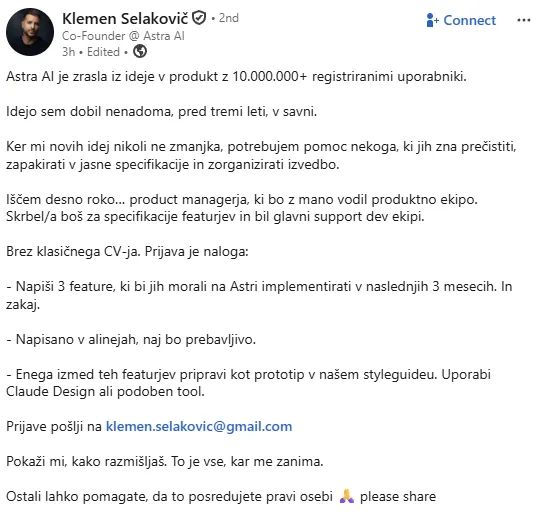538x512 pixels.
Task: Open the three-dot post options menu
Action: click(524, 20)
